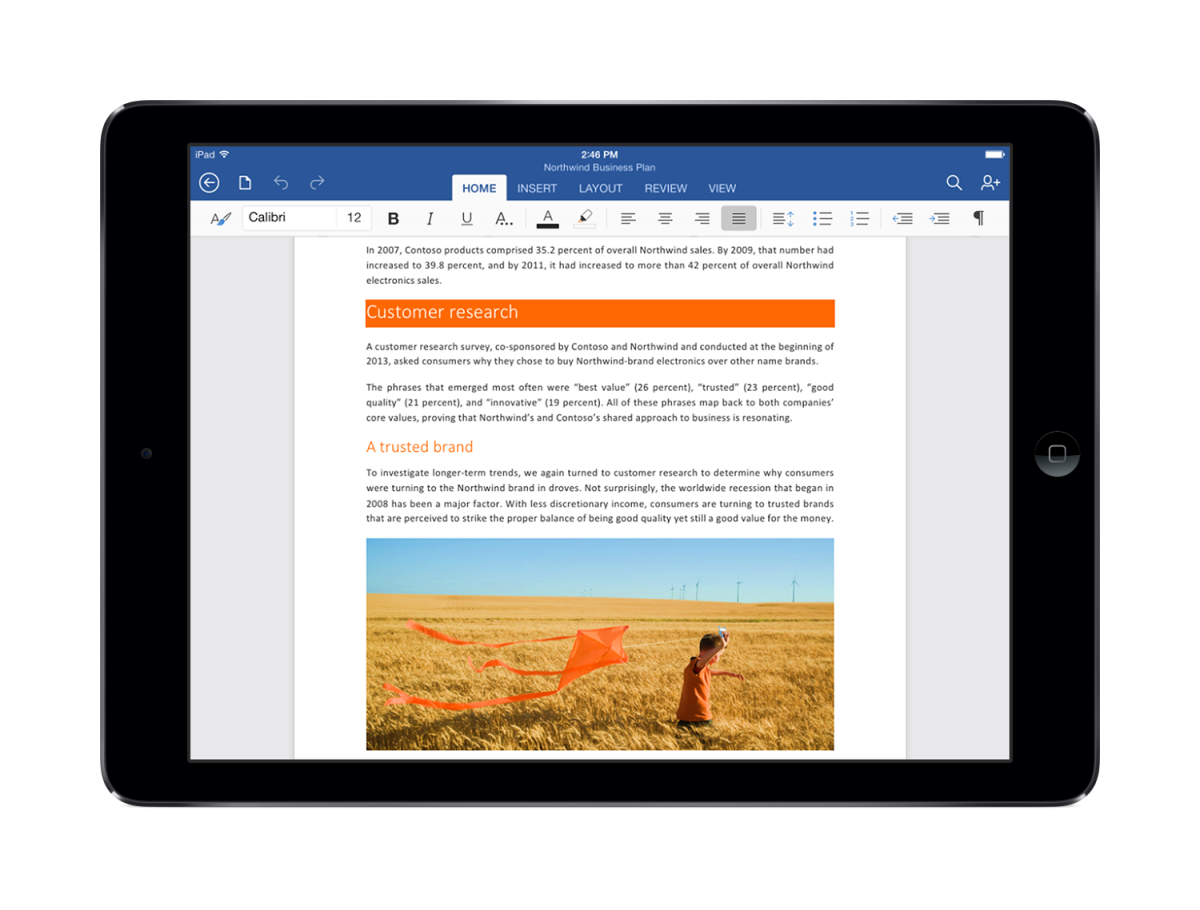Decrease paragraph indentation
The width and height of the screenshot is (1200, 910).
click(902, 218)
